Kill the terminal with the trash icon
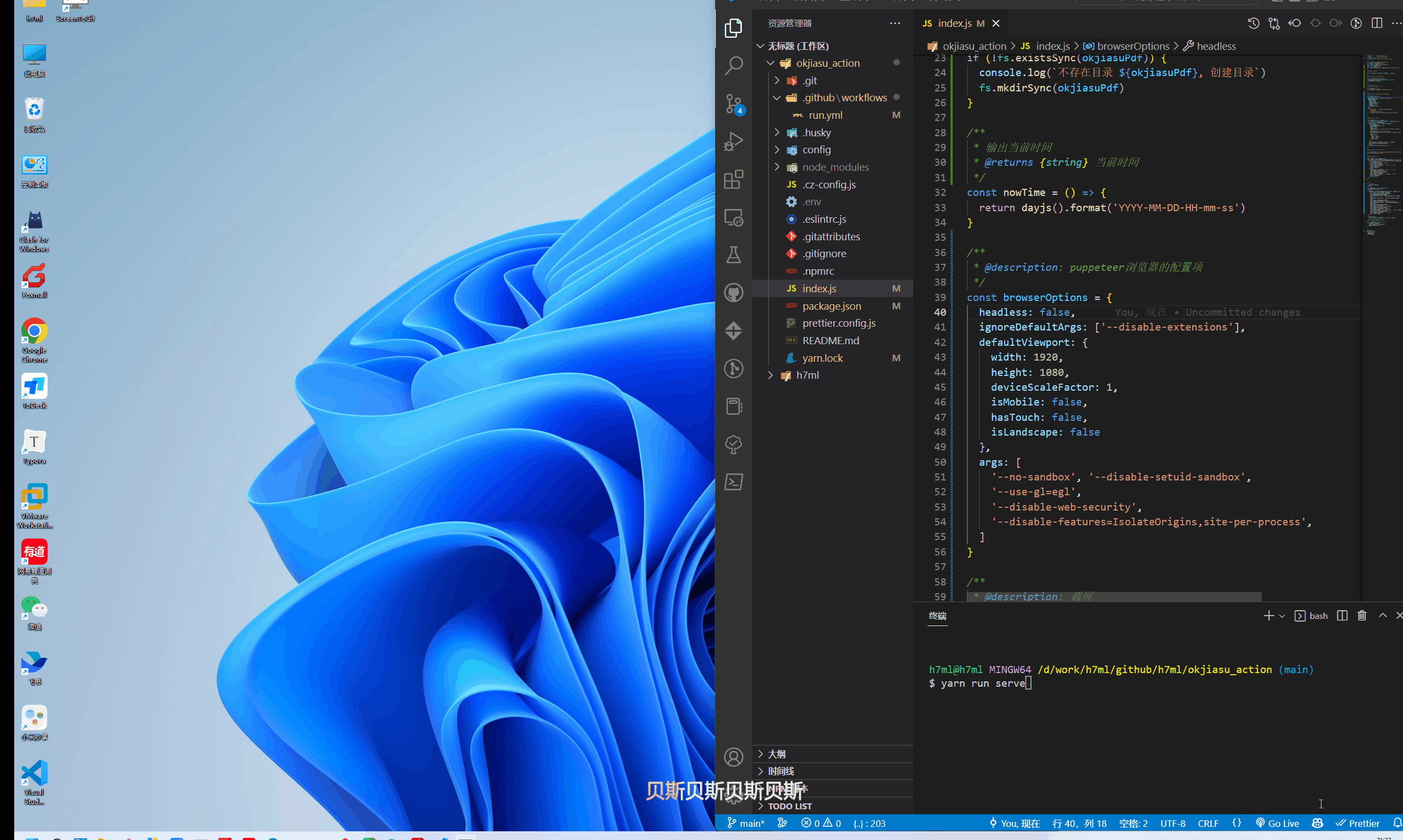The height and width of the screenshot is (840, 1403). pyautogui.click(x=1361, y=616)
